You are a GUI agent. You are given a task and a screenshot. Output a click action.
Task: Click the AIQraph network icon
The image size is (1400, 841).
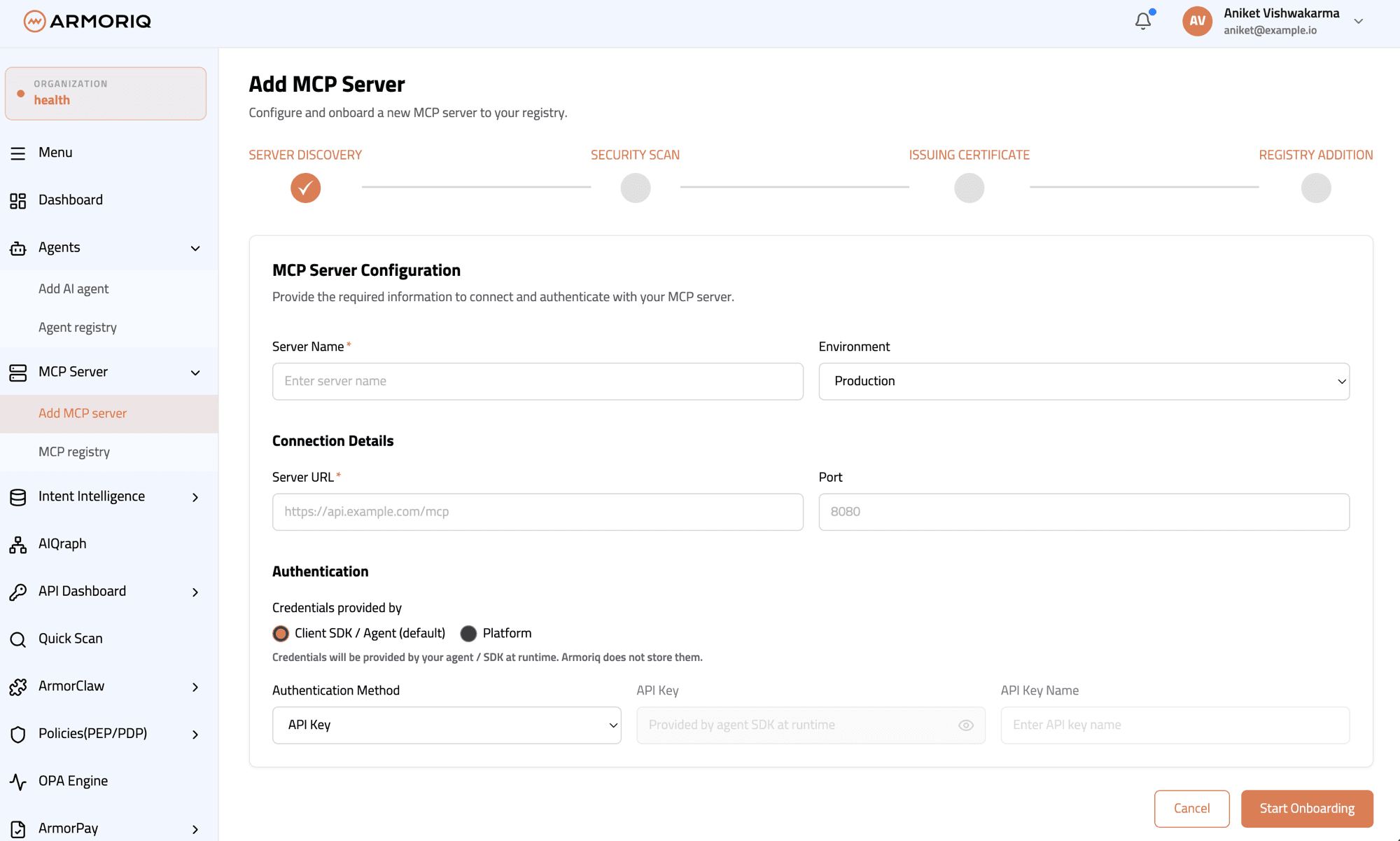tap(18, 544)
